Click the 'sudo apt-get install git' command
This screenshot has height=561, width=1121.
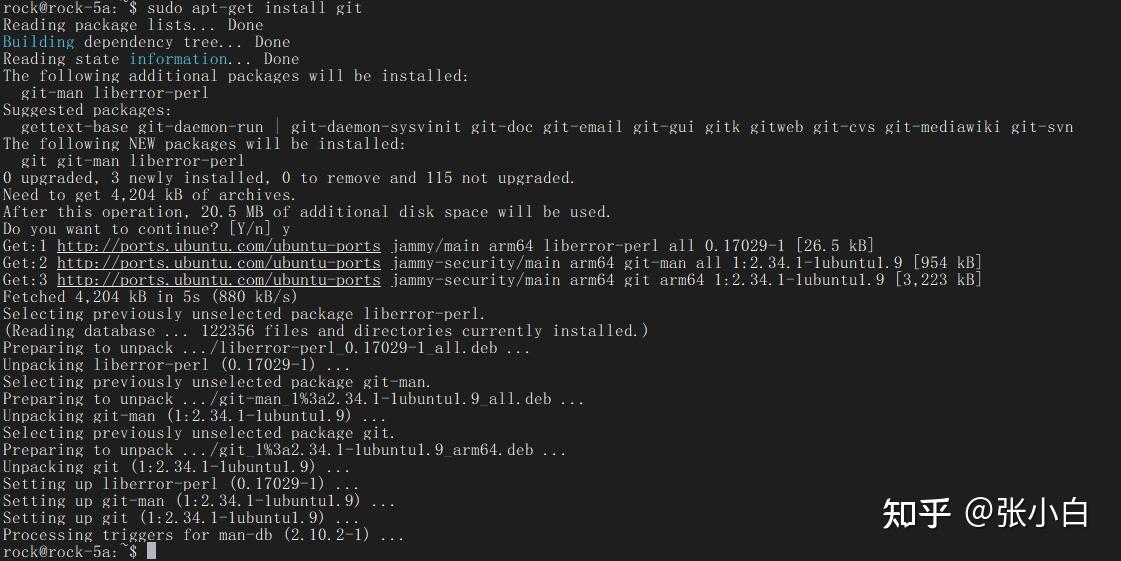255,8
